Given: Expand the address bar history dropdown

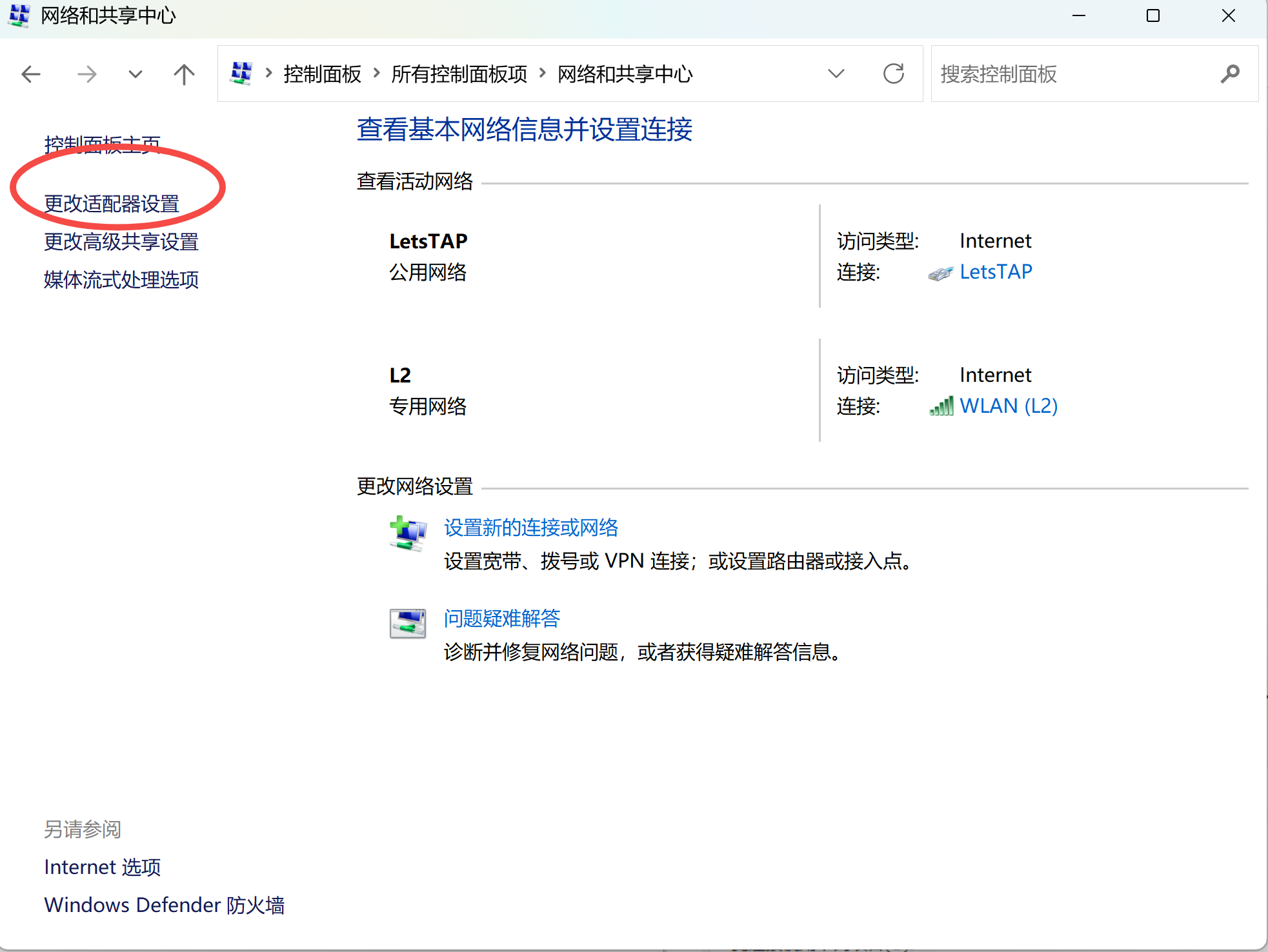Looking at the screenshot, I should (x=836, y=74).
